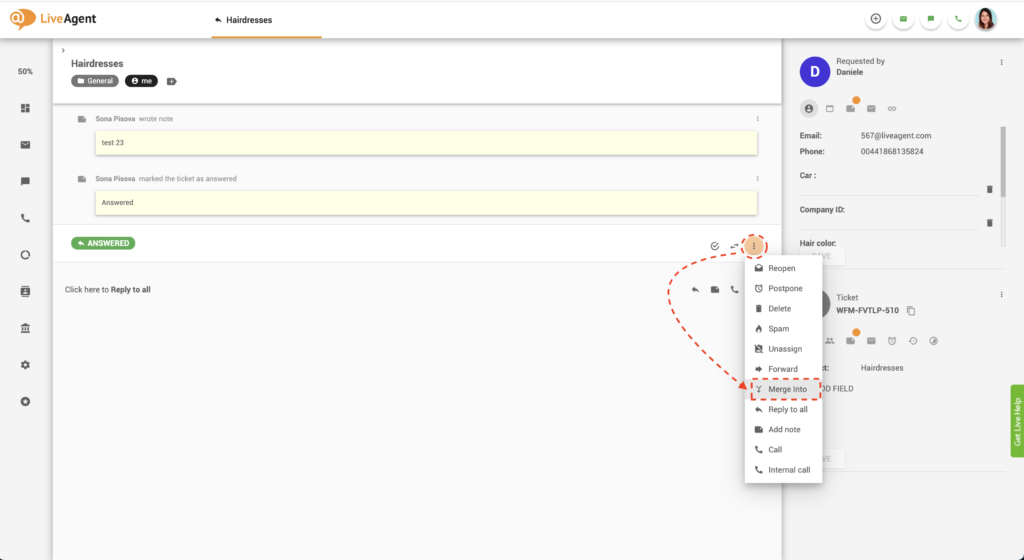The width and height of the screenshot is (1024, 560).
Task: Open Chats from the left sidebar
Action: [25, 181]
